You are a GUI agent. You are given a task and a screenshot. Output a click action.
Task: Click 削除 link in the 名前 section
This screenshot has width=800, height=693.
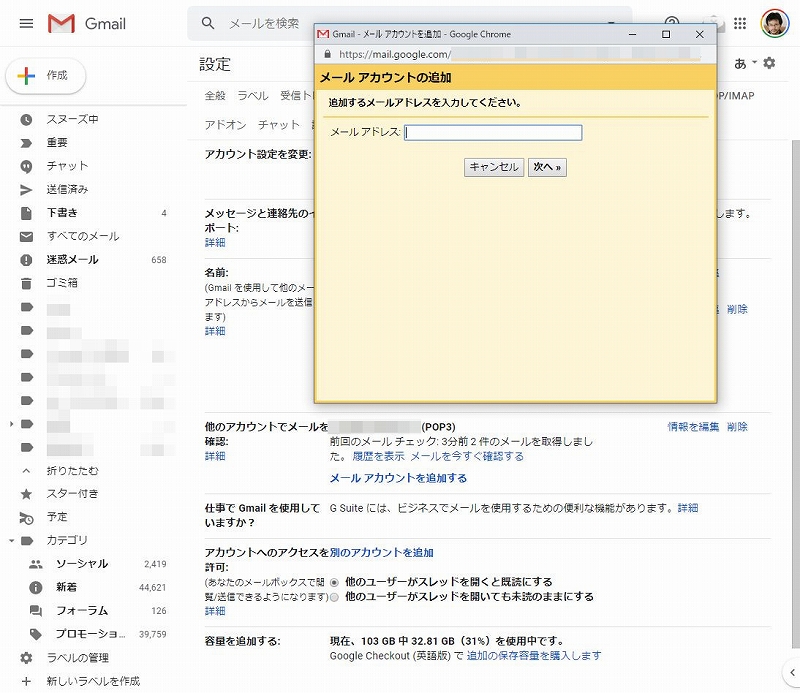click(737, 309)
